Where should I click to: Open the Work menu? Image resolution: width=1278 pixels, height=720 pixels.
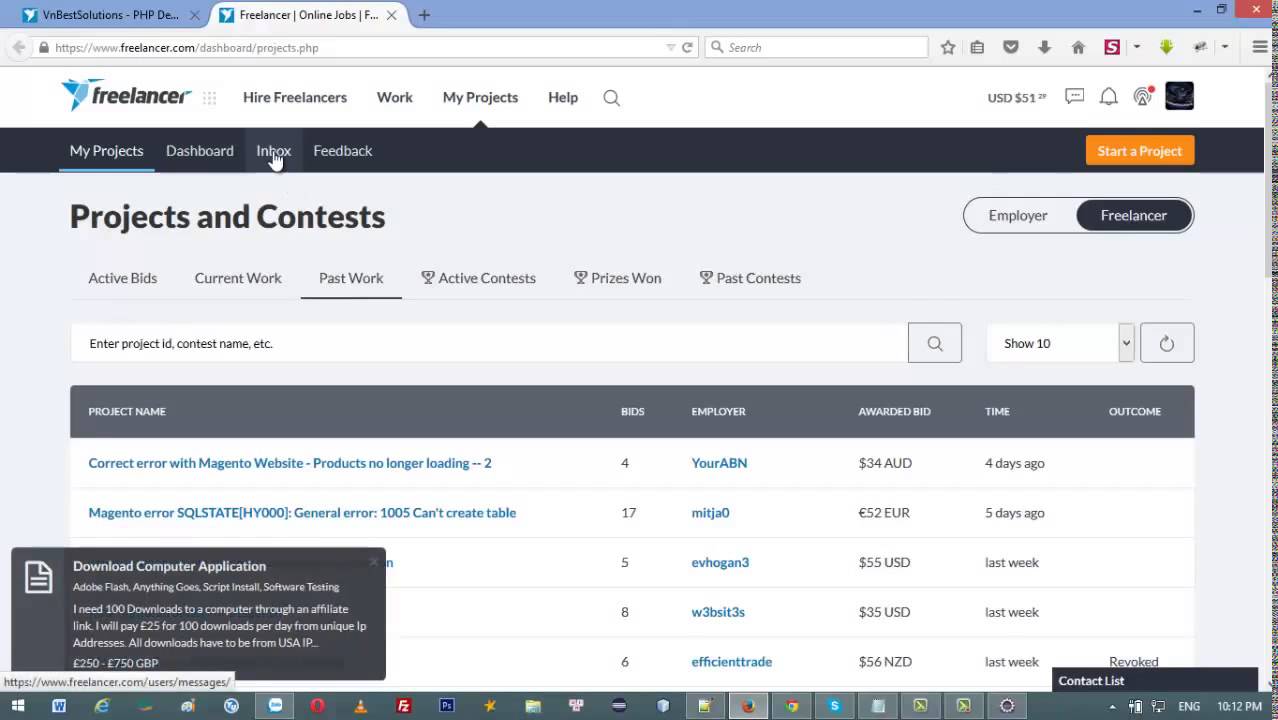pyautogui.click(x=395, y=97)
